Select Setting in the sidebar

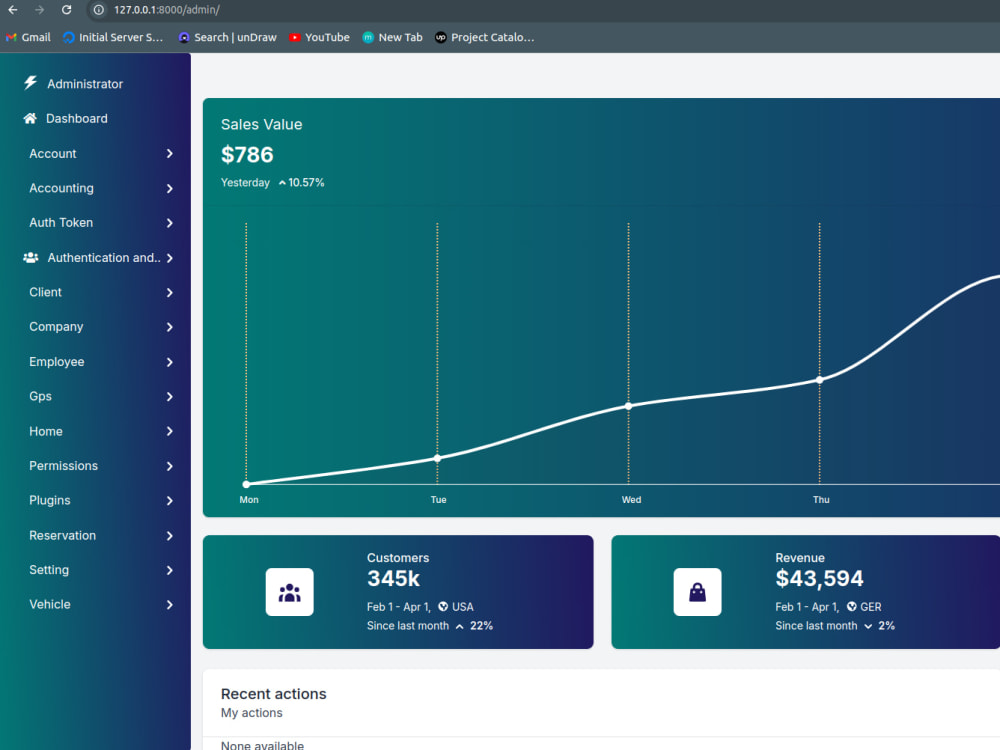tap(49, 570)
